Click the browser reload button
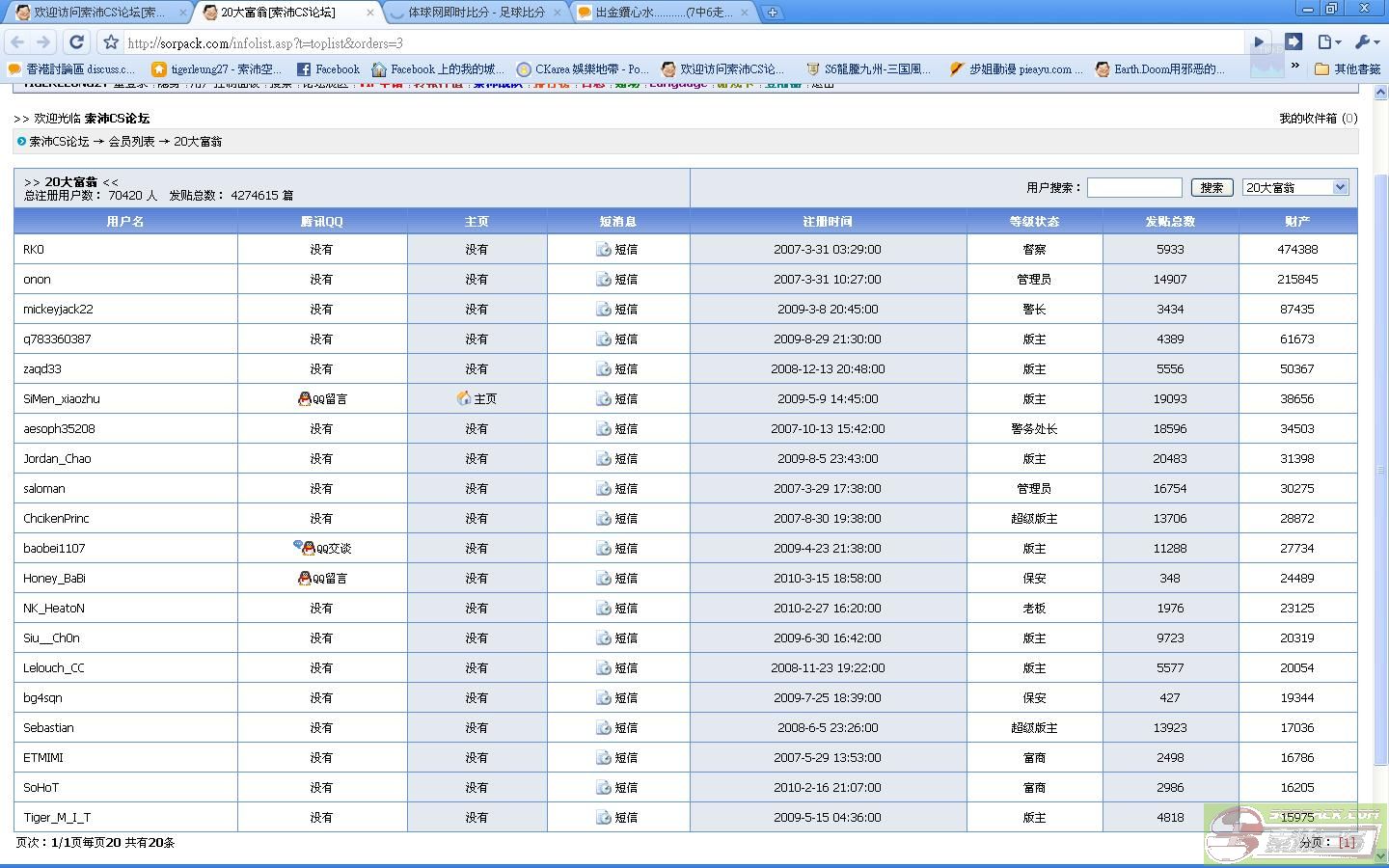 point(76,42)
